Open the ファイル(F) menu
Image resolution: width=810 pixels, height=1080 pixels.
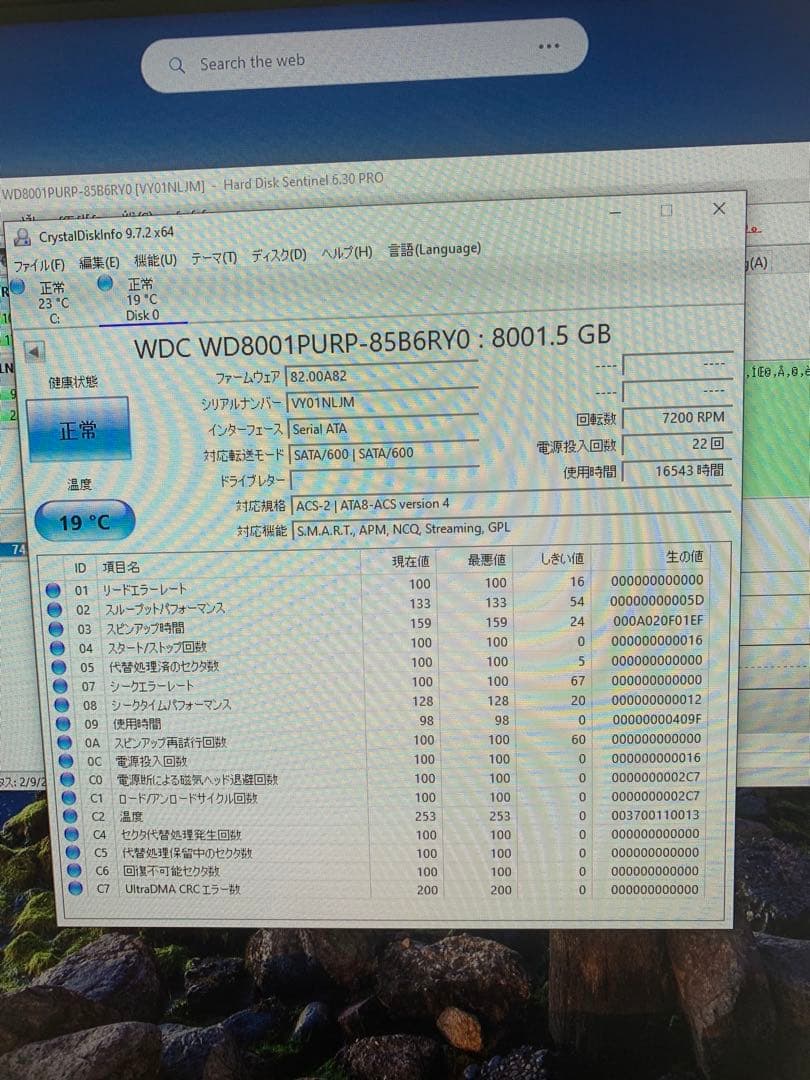click(39, 265)
